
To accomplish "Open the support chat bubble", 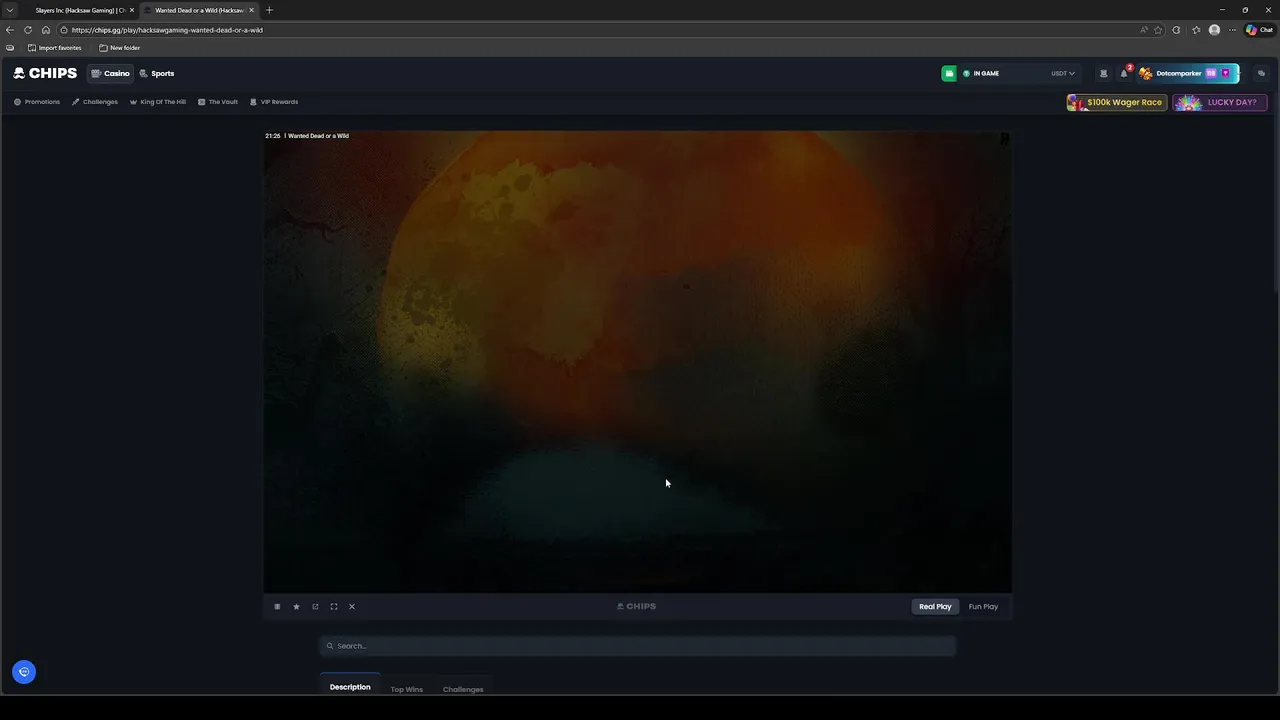I will [24, 672].
